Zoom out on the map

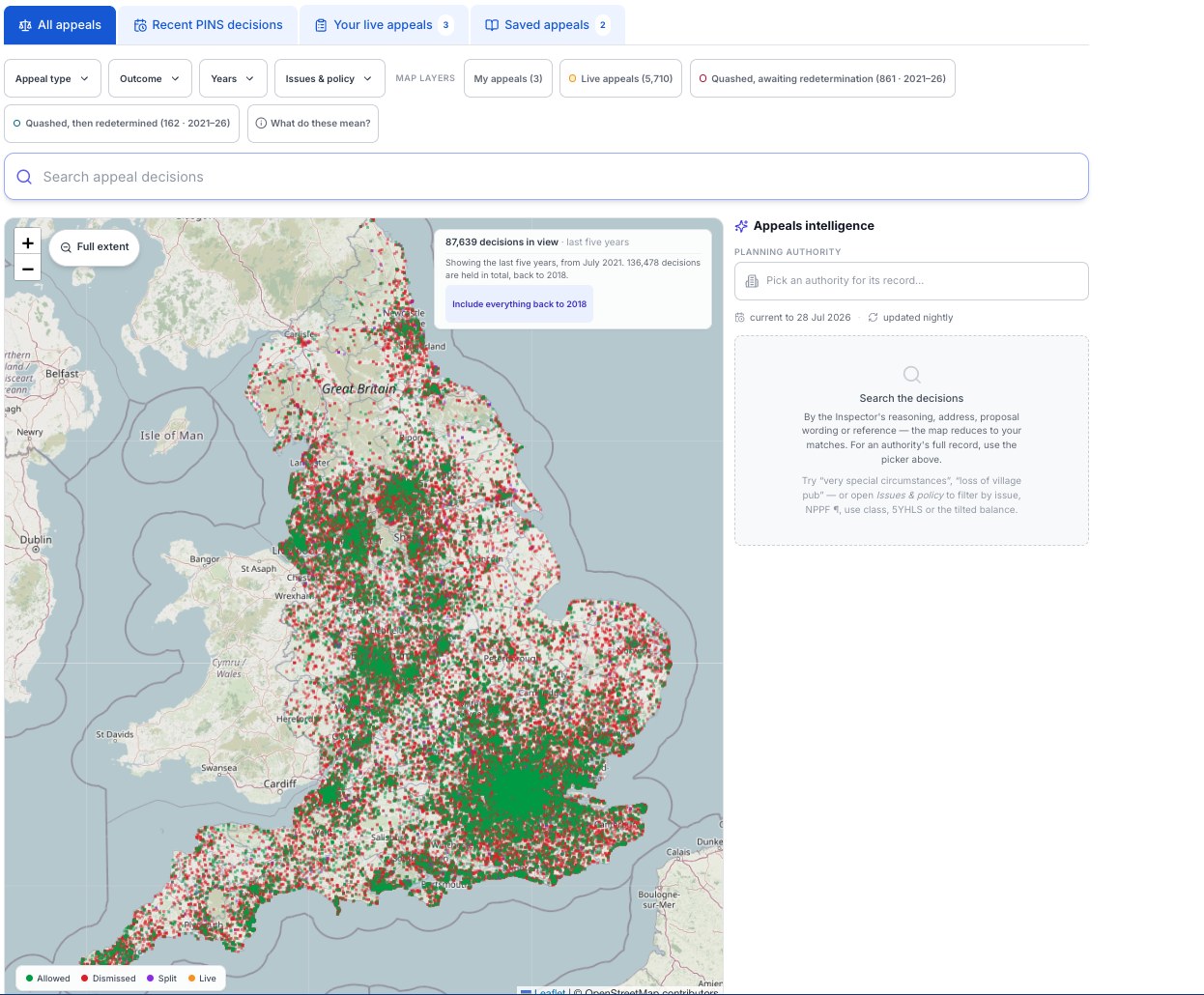[x=28, y=269]
